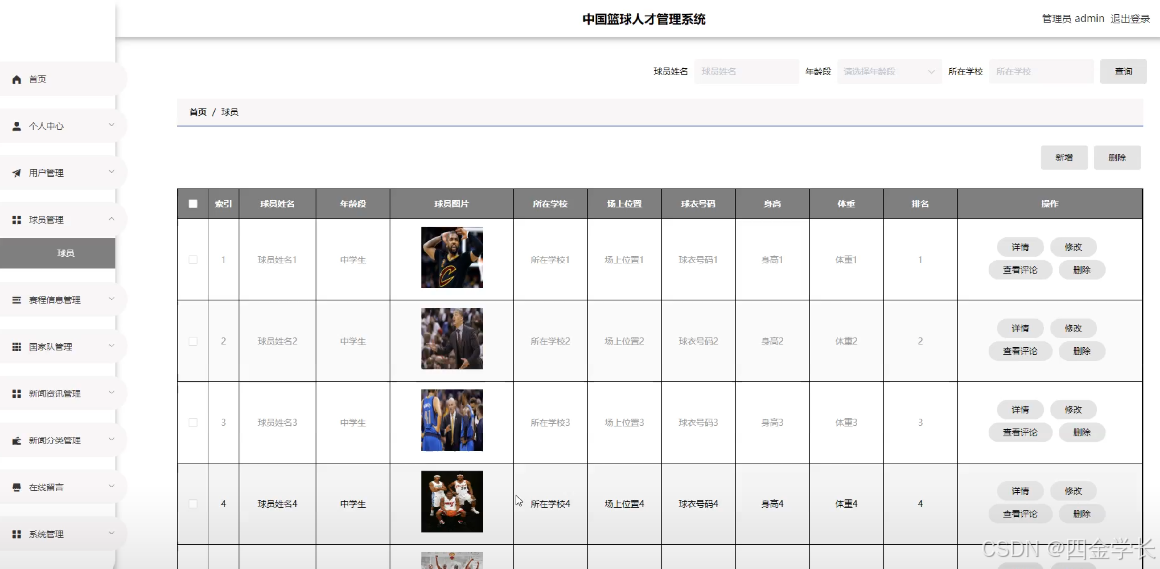Click 查看评论 for 球员姓名4

(1020, 514)
